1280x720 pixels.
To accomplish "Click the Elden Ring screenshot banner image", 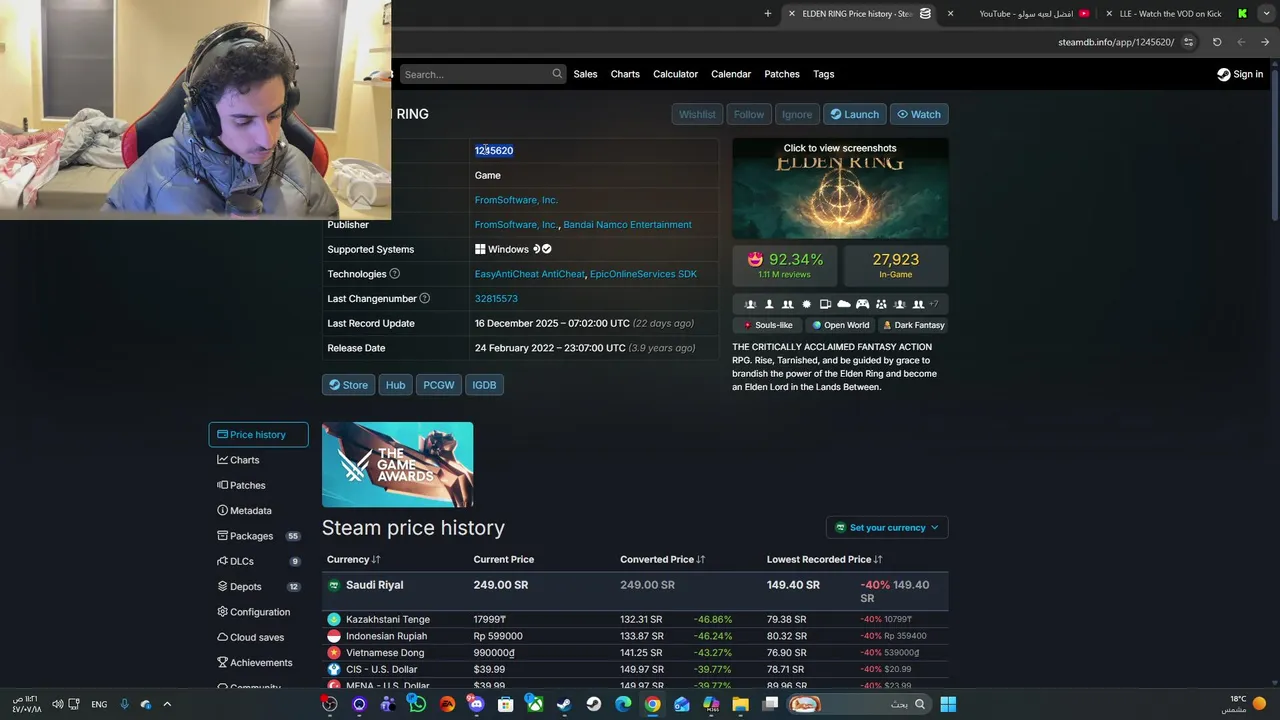I will [x=840, y=188].
